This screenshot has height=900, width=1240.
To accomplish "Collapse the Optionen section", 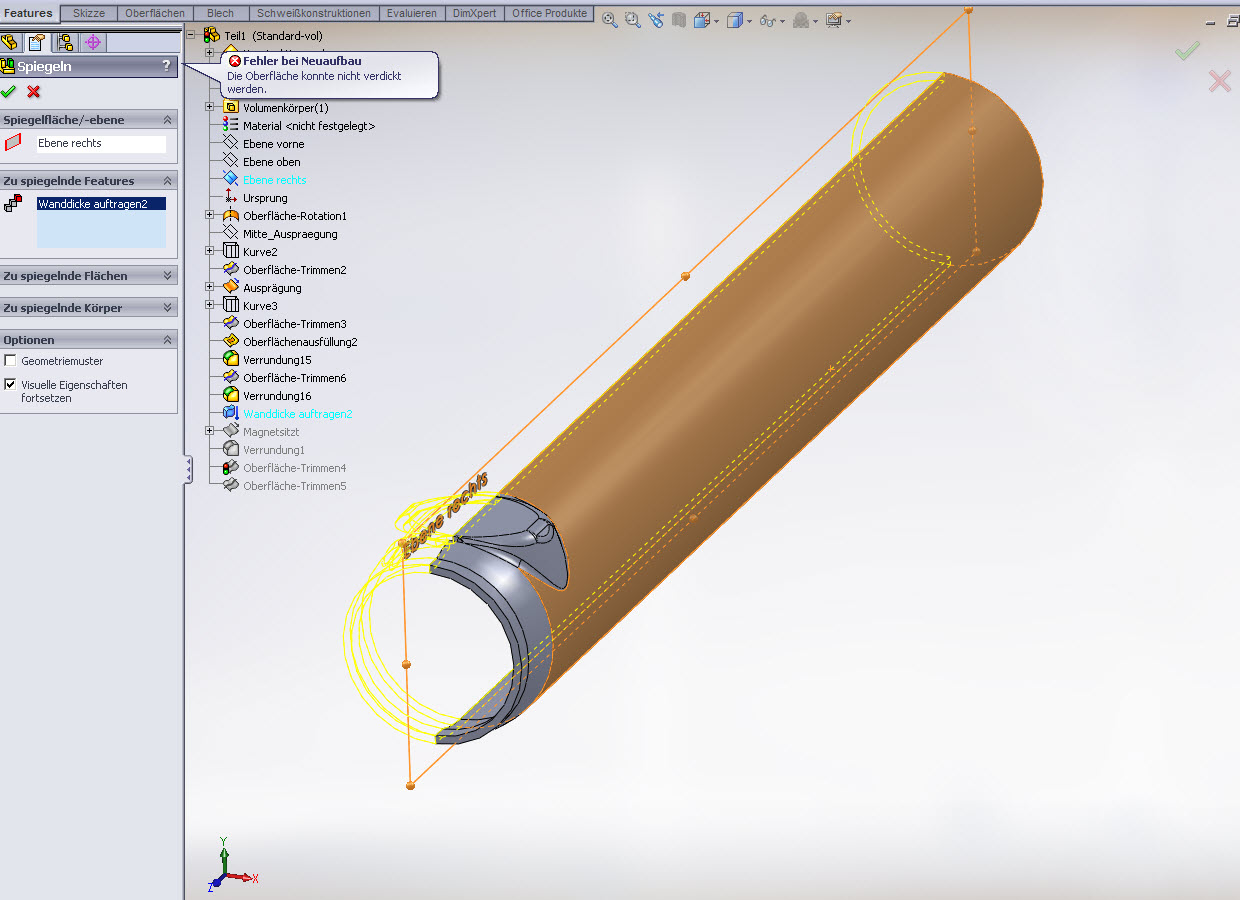I will click(x=167, y=340).
